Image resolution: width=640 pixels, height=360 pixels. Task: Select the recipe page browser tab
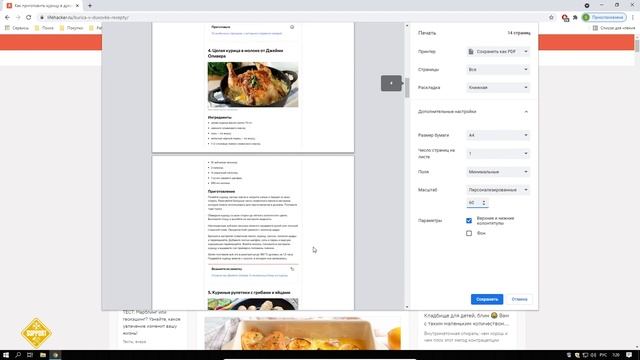point(43,6)
